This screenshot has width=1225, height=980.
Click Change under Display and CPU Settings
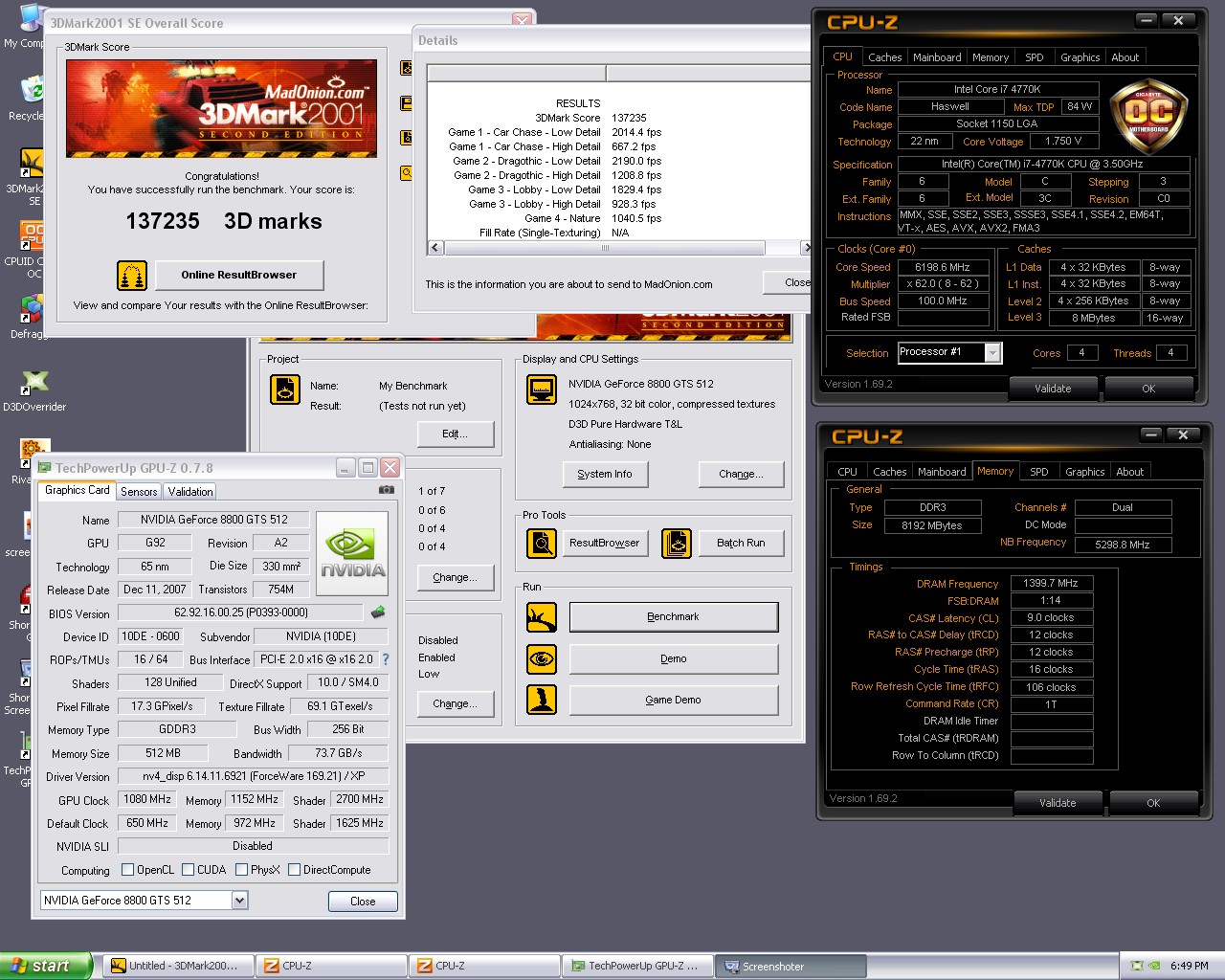click(x=741, y=474)
